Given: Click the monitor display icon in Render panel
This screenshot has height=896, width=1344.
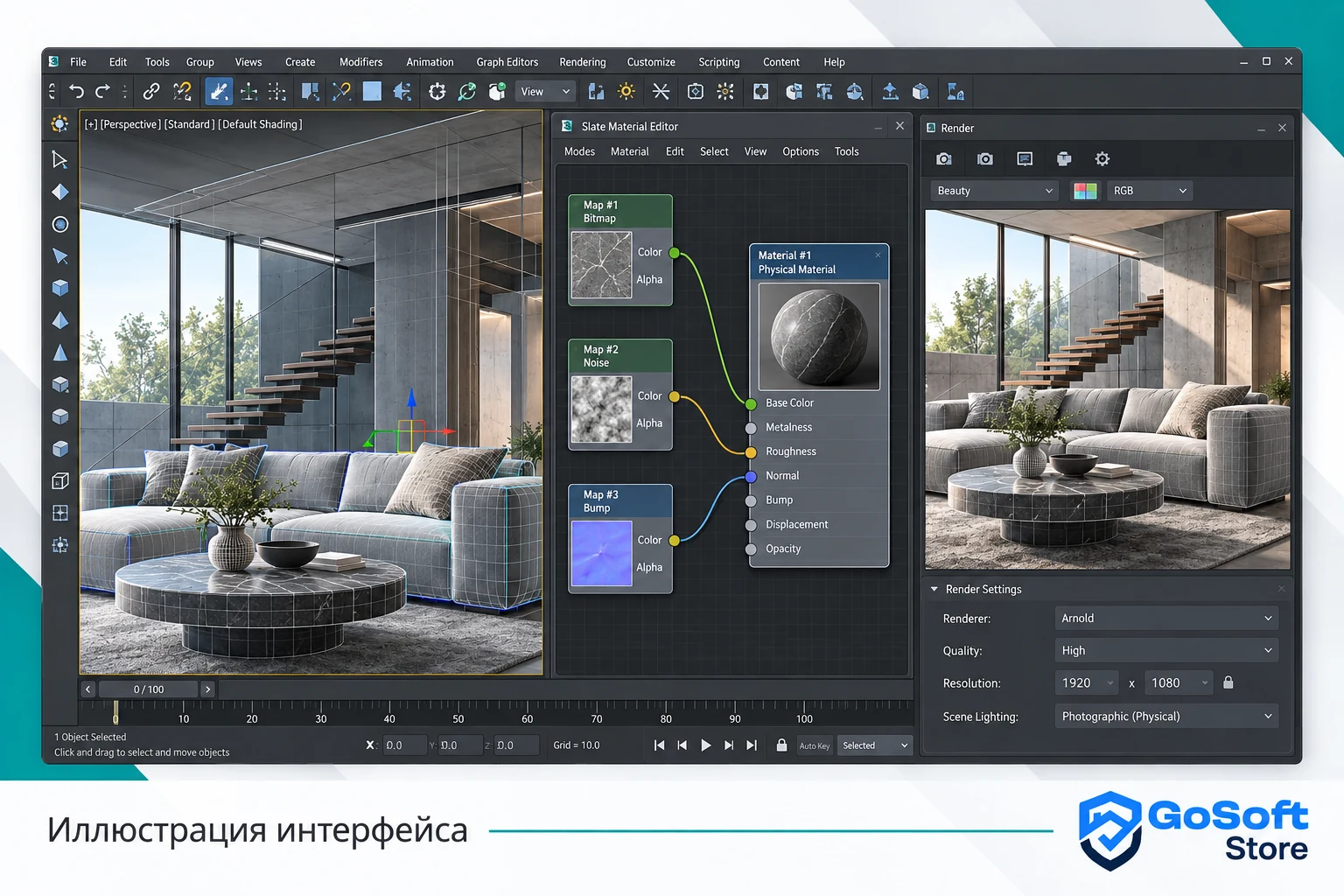Looking at the screenshot, I should point(1025,158).
